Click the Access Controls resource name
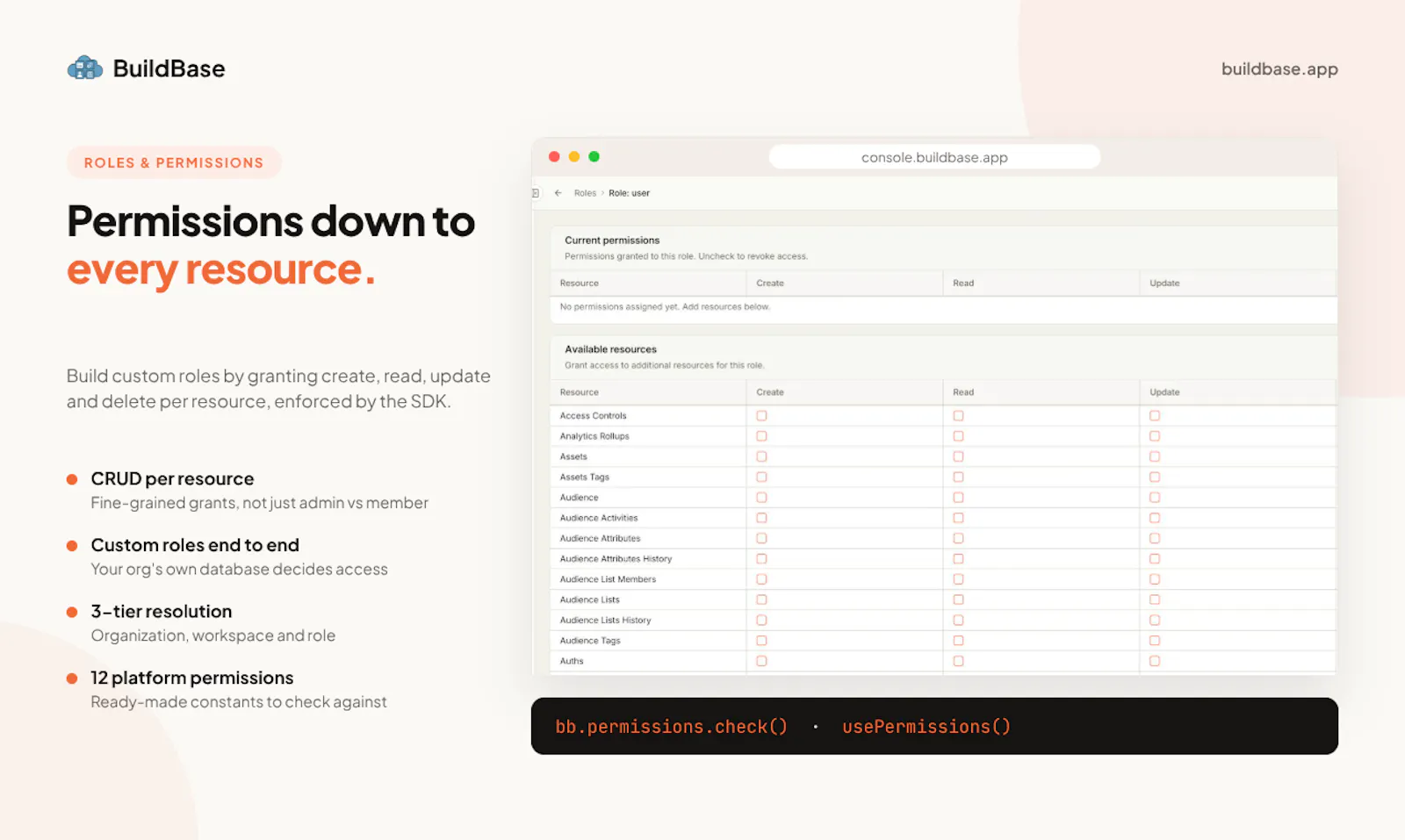 tap(594, 416)
